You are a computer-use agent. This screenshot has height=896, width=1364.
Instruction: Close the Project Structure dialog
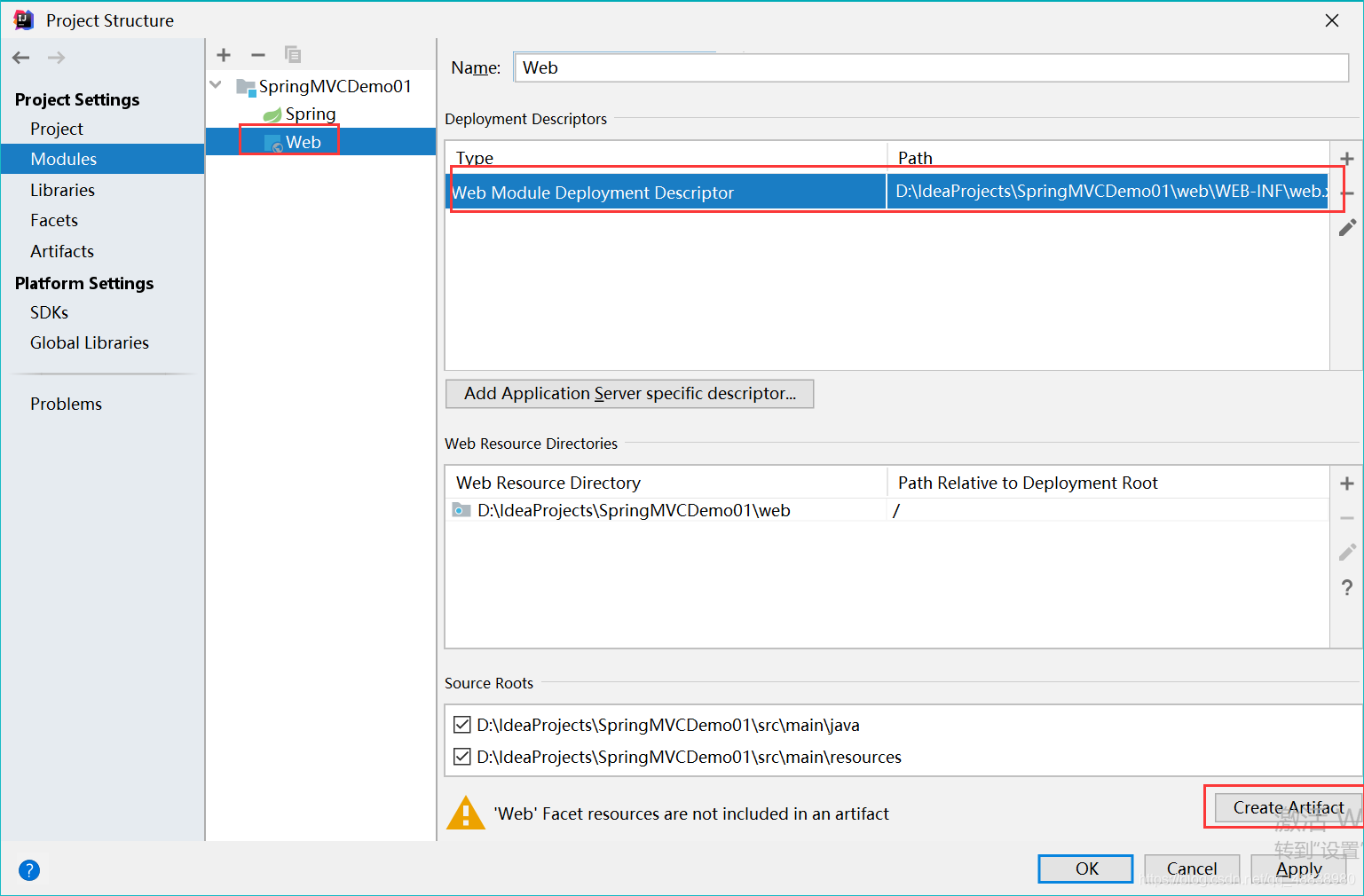pos(1332,20)
